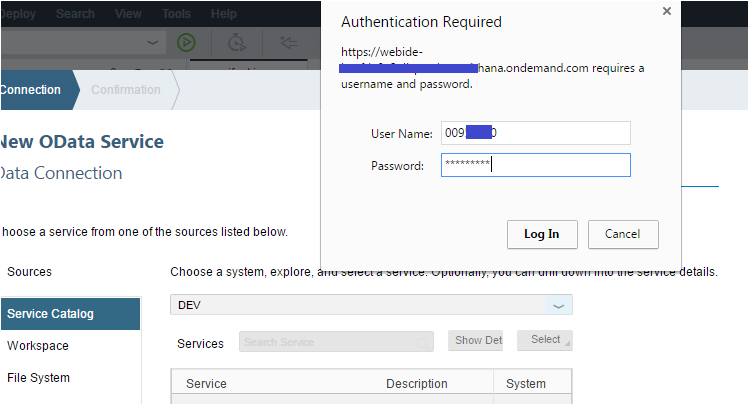The image size is (749, 405).
Task: Open the Select button's dropdown corner
Action: 567,343
